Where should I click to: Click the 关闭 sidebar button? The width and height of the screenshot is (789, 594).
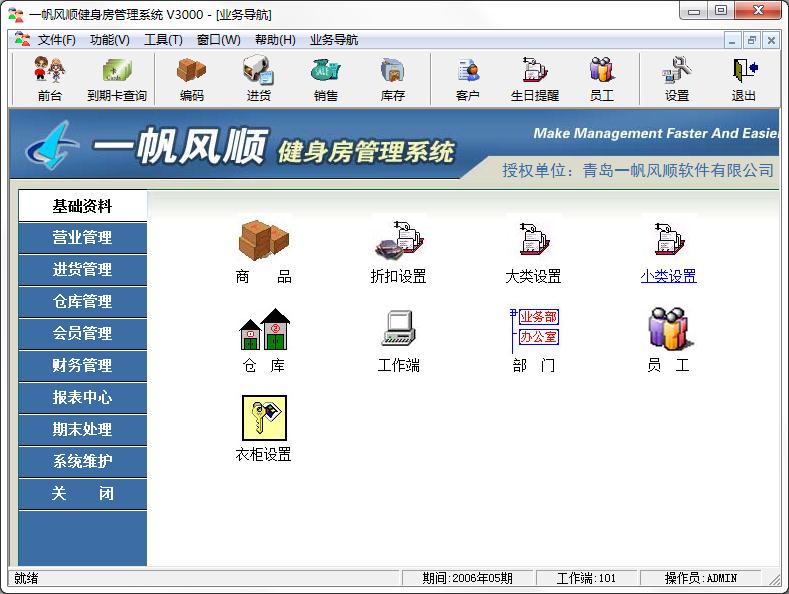click(83, 493)
